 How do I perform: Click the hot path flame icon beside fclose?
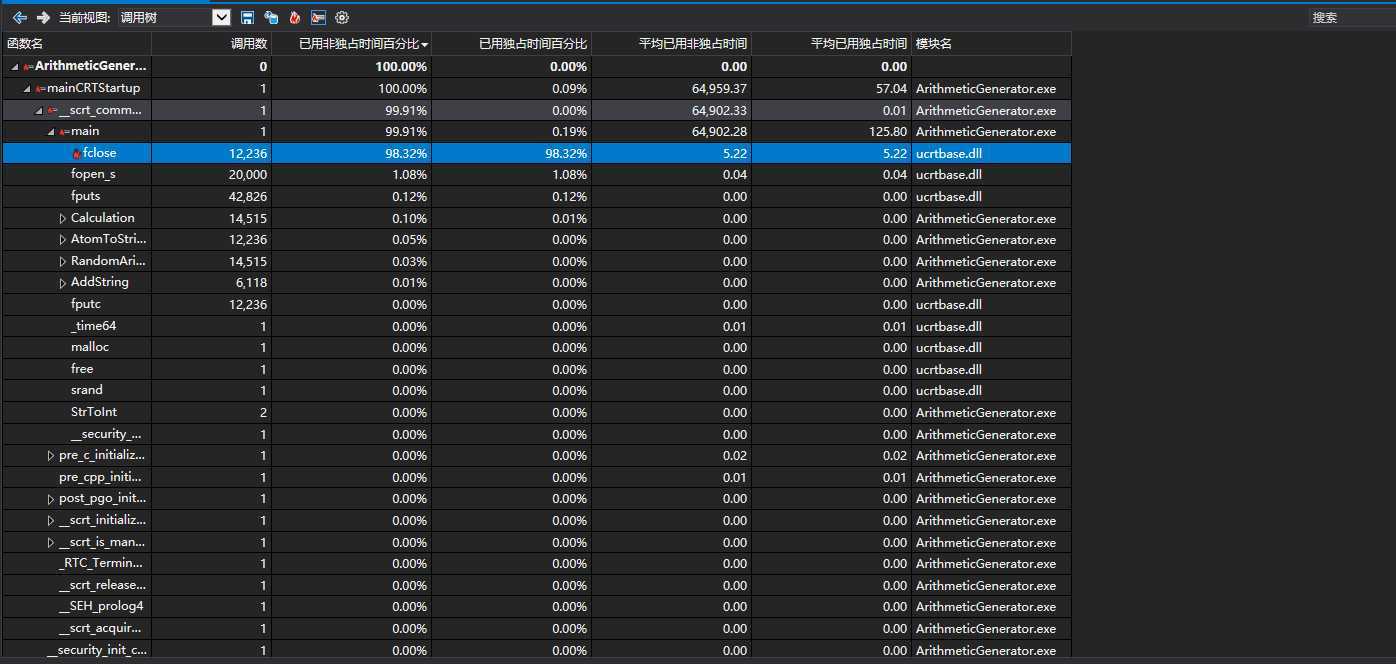tap(76, 153)
